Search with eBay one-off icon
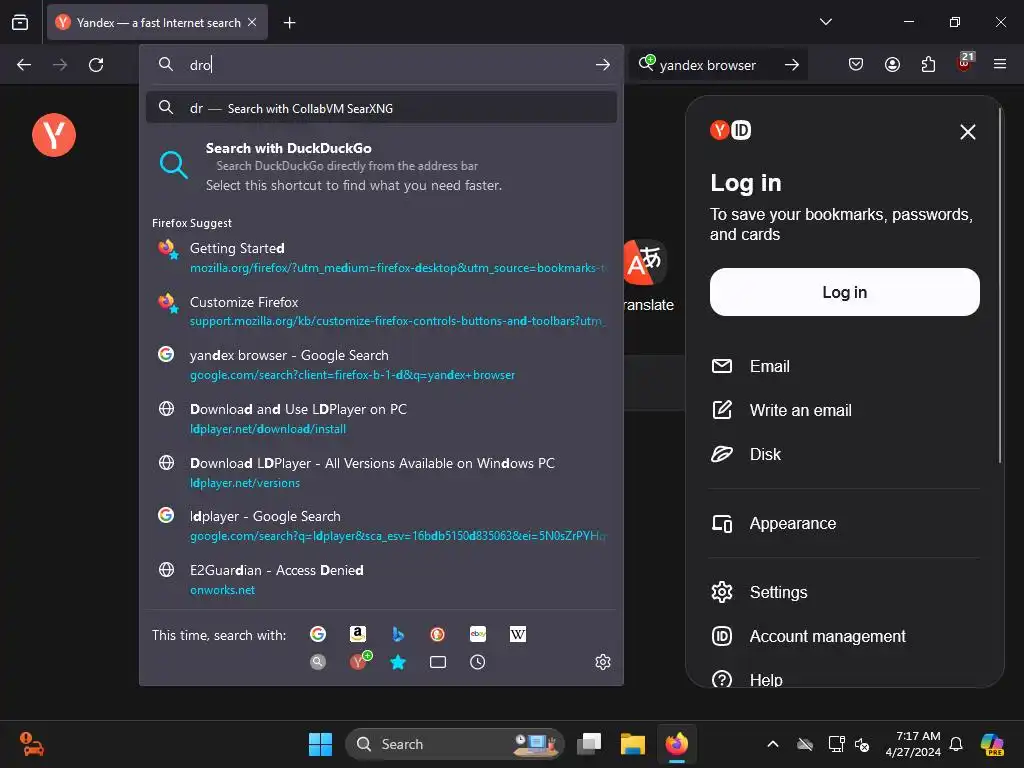 477,634
